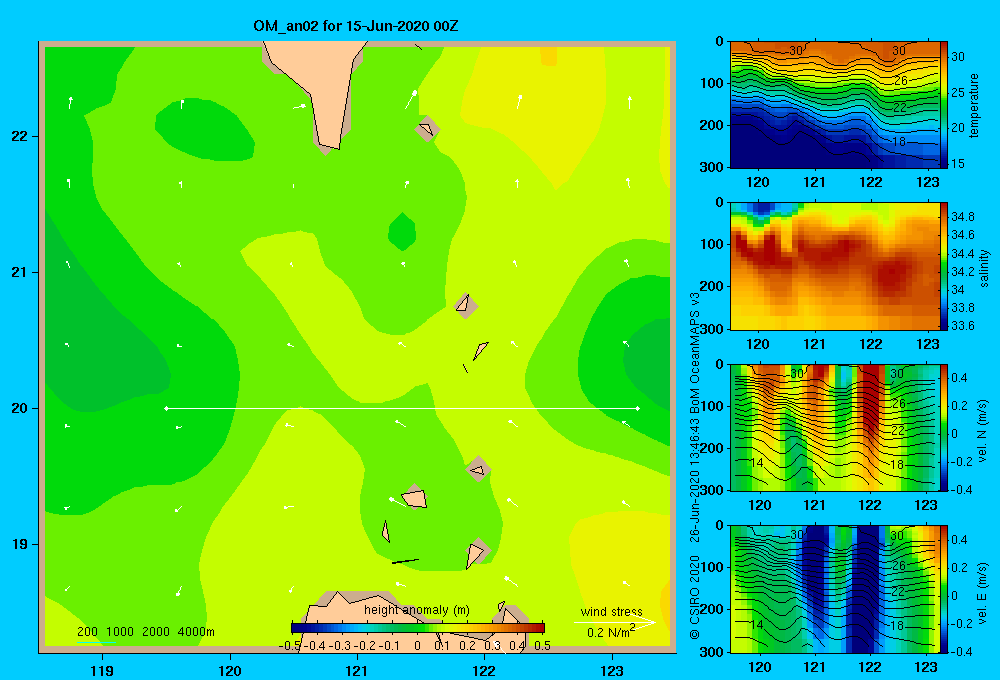1000x680 pixels.
Task: Click longitude label 120 on main map
Action: [230, 670]
